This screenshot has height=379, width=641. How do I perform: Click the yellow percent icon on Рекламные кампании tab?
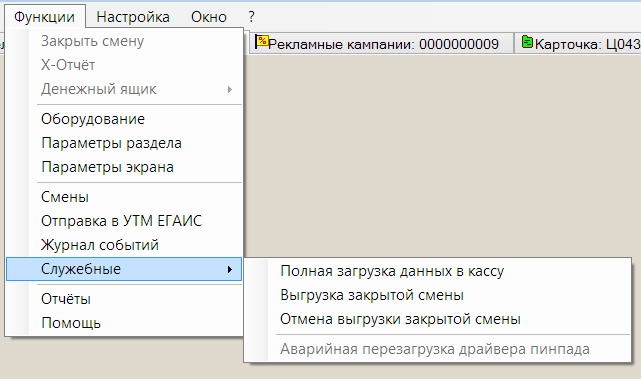click(x=262, y=42)
